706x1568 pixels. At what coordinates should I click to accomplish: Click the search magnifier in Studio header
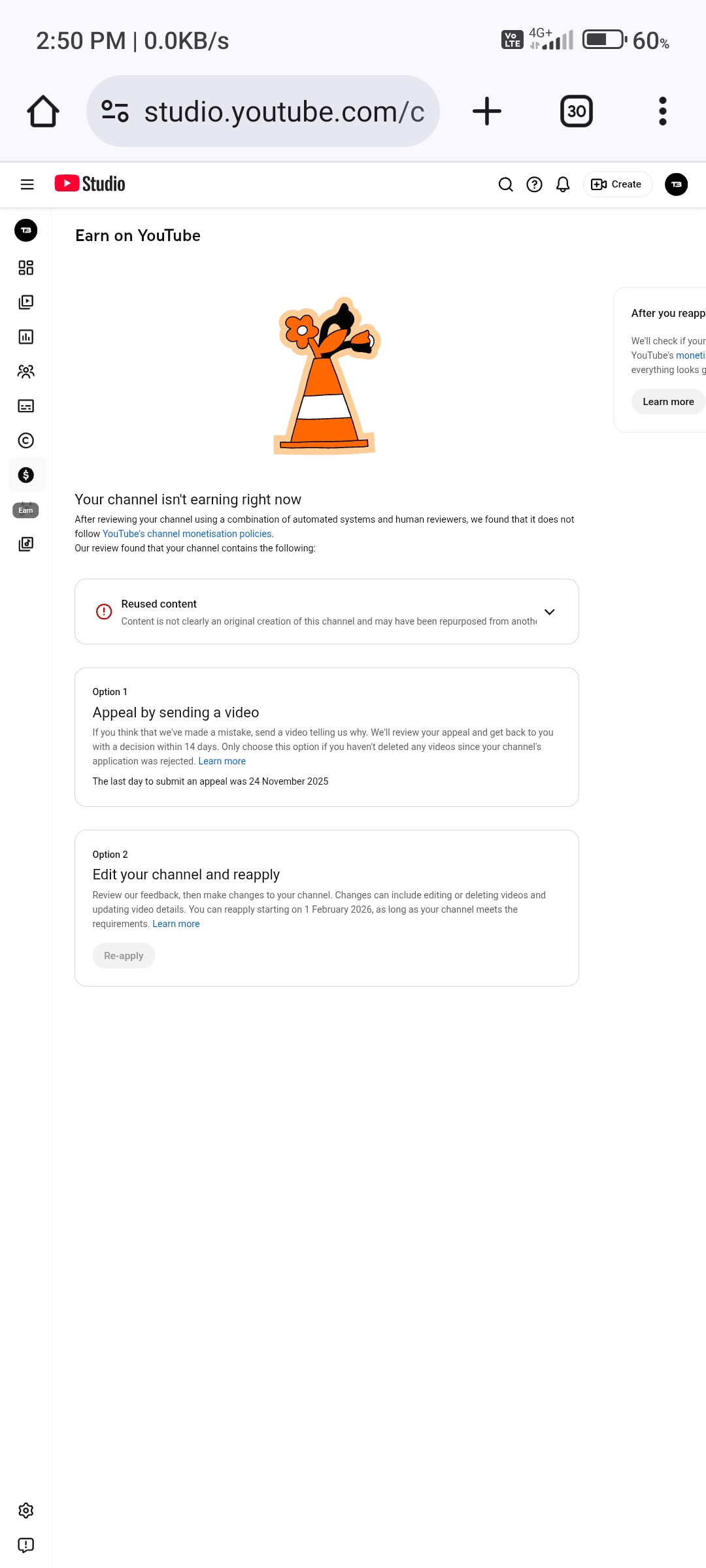click(505, 185)
